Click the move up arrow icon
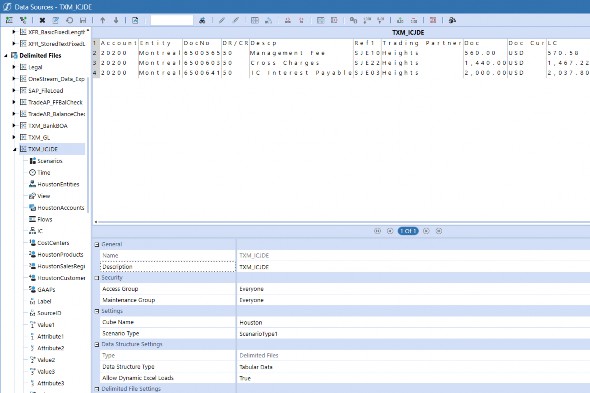 point(102,20)
